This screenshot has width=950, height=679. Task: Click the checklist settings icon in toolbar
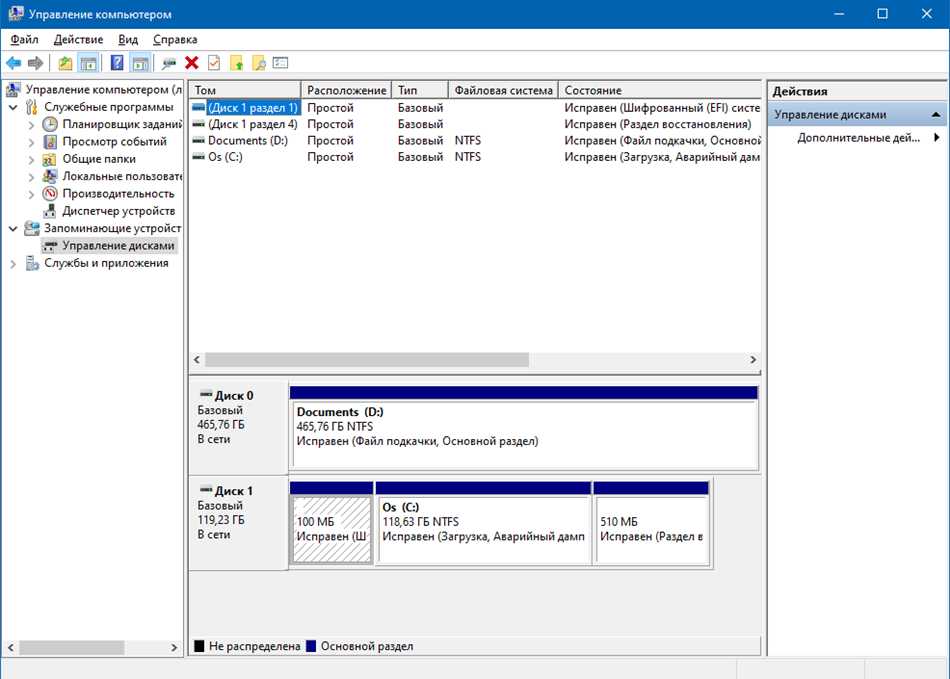coord(281,63)
